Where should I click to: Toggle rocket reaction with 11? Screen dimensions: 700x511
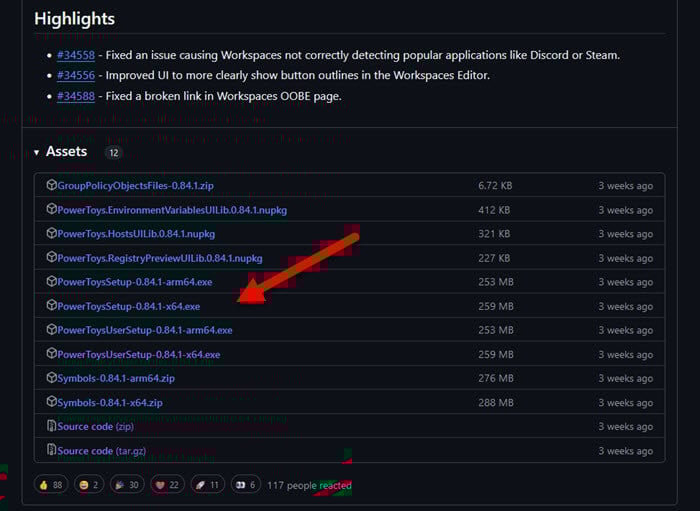pos(208,485)
